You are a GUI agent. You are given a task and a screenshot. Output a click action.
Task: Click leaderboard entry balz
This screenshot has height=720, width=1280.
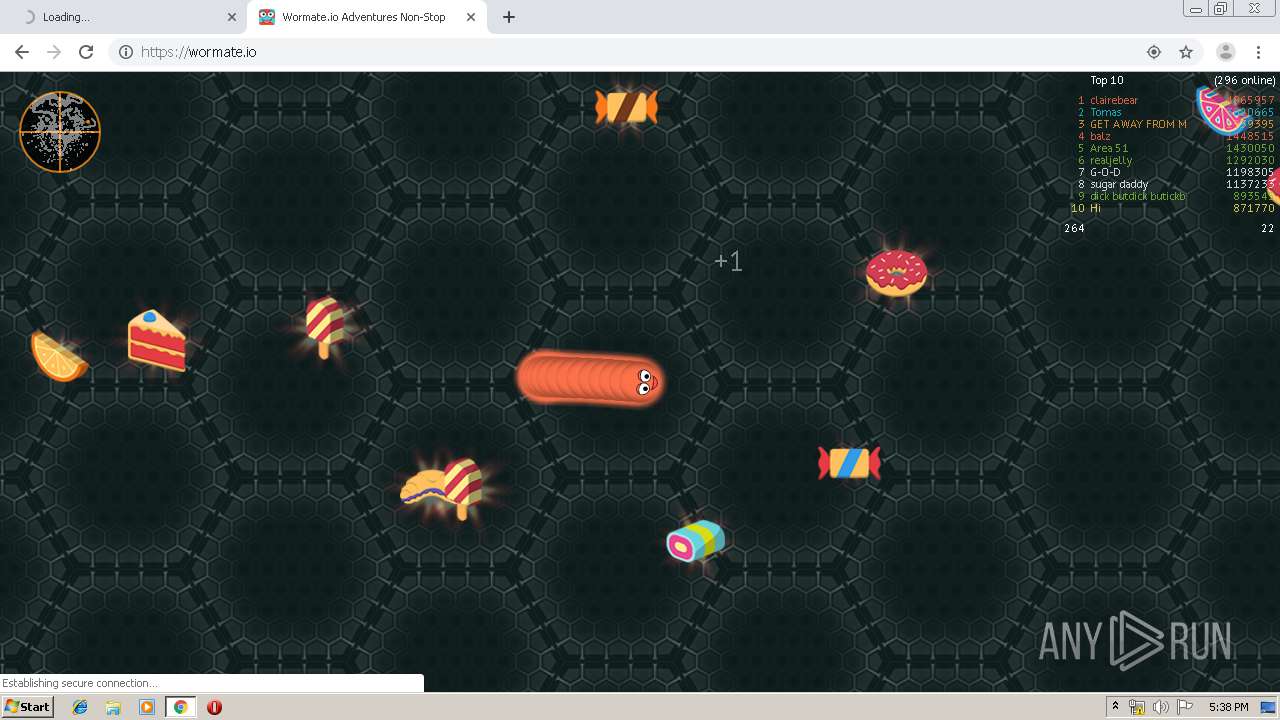coord(1100,136)
